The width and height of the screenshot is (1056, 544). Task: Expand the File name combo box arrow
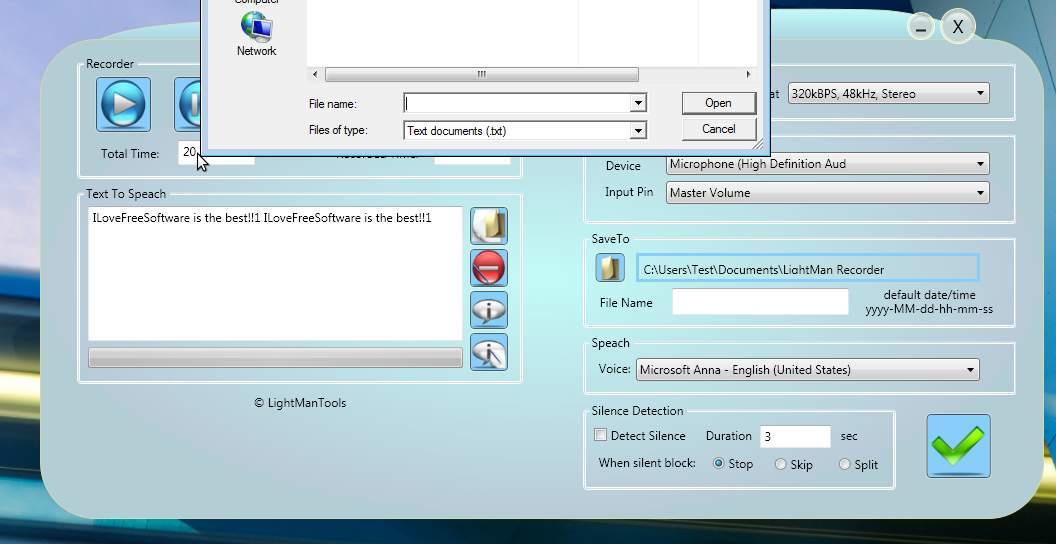pyautogui.click(x=637, y=103)
